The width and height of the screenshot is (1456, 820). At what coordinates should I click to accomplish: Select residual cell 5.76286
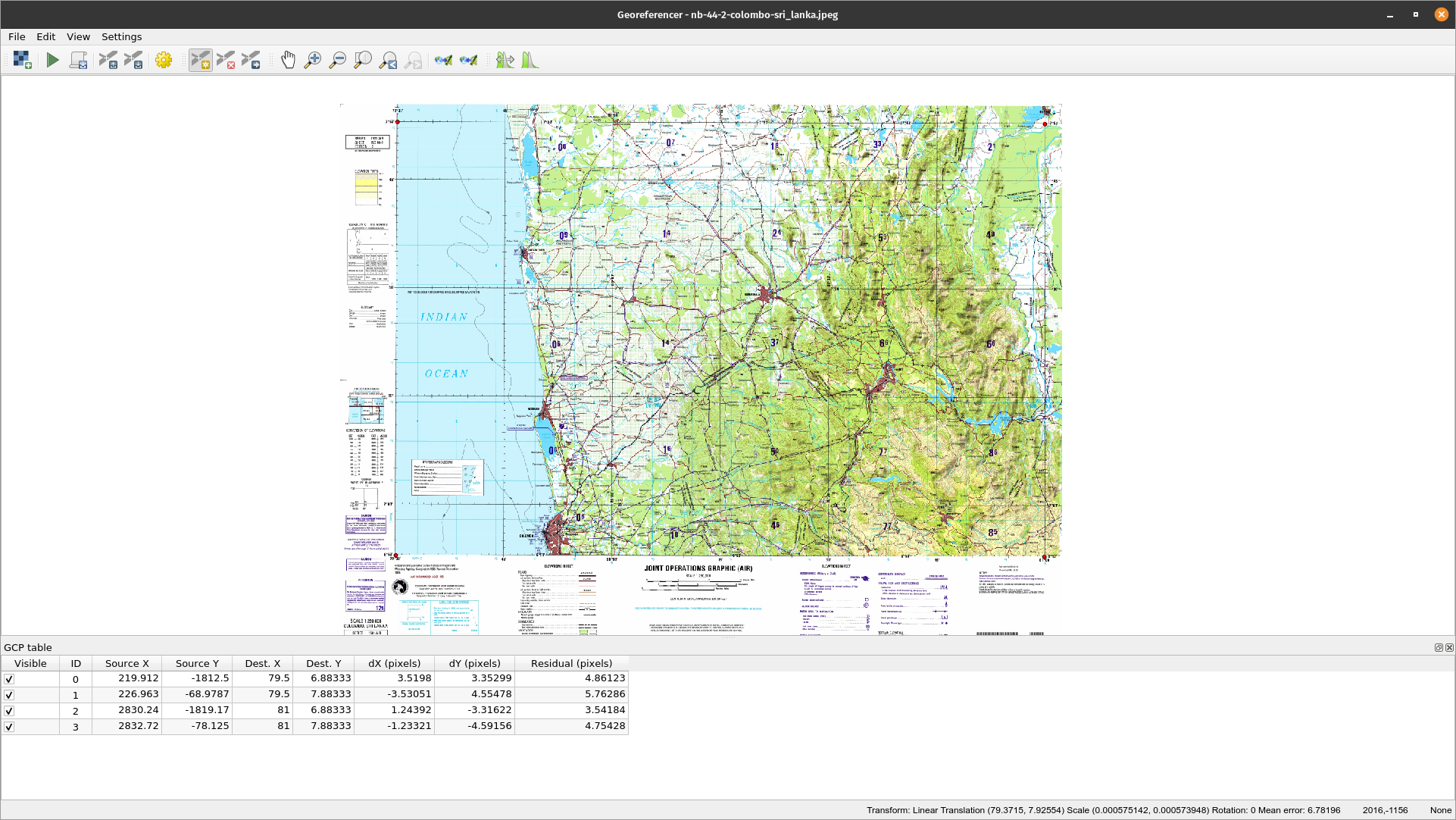pos(571,695)
